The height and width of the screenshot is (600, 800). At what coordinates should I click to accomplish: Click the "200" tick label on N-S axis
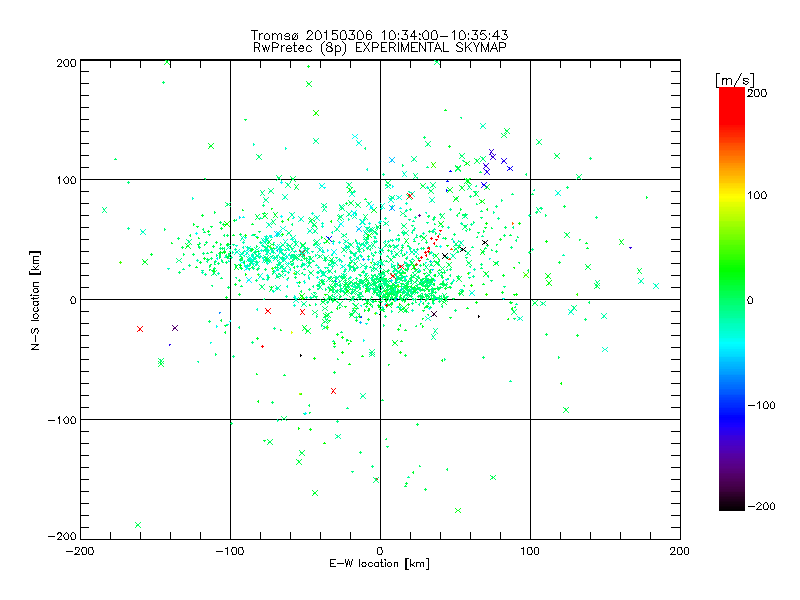click(x=66, y=63)
